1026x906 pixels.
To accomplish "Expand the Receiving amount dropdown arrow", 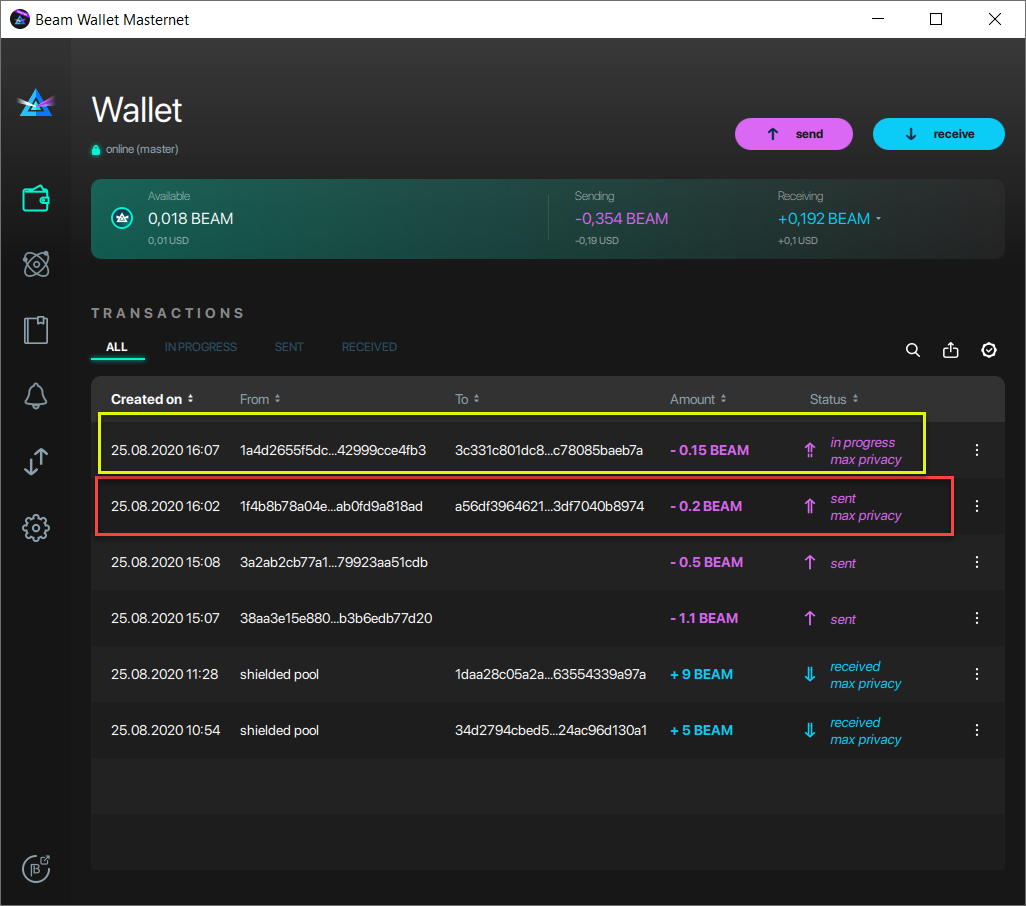I will click(879, 218).
